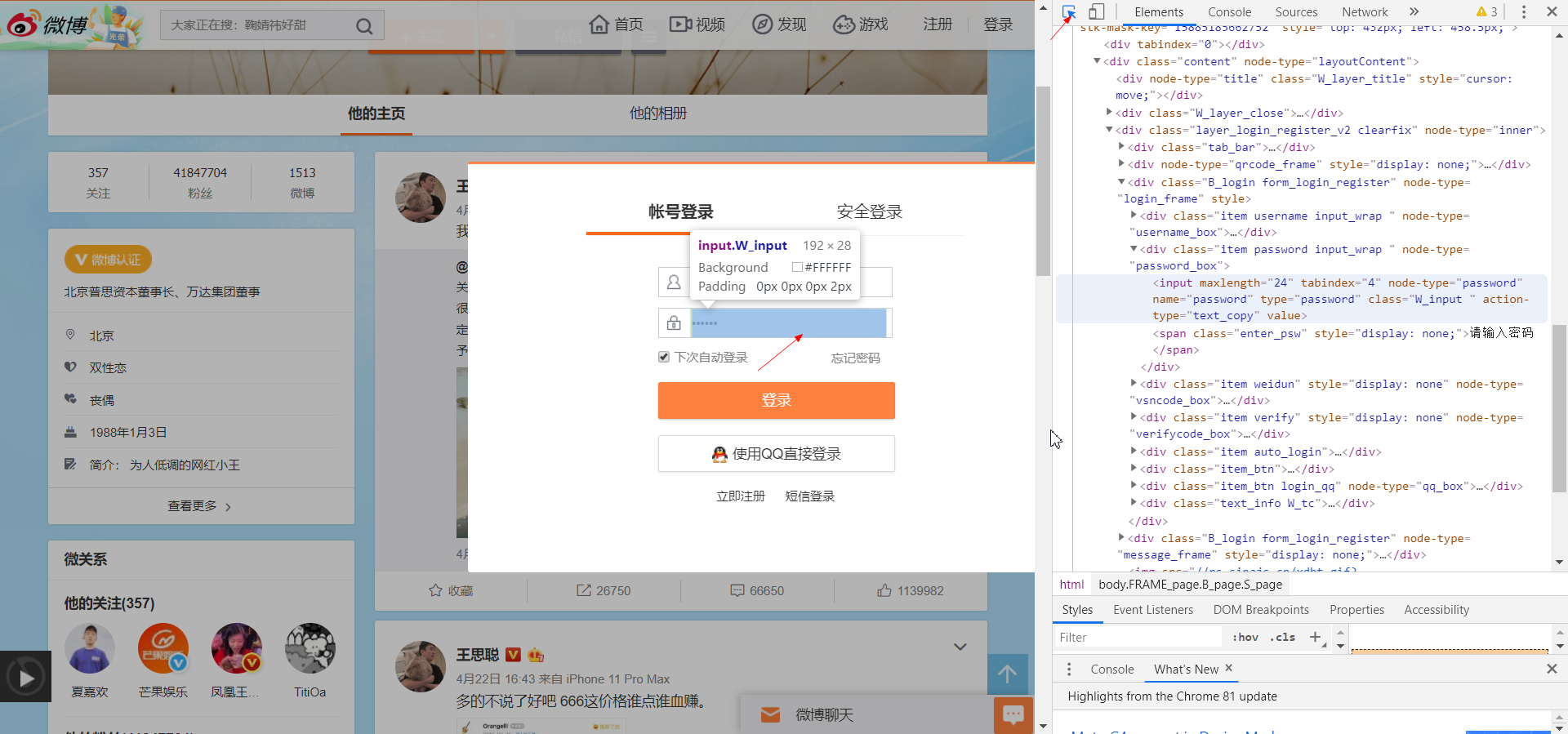This screenshot has height=734, width=1568.
Task: Close the What's New tab
Action: 1228,668
